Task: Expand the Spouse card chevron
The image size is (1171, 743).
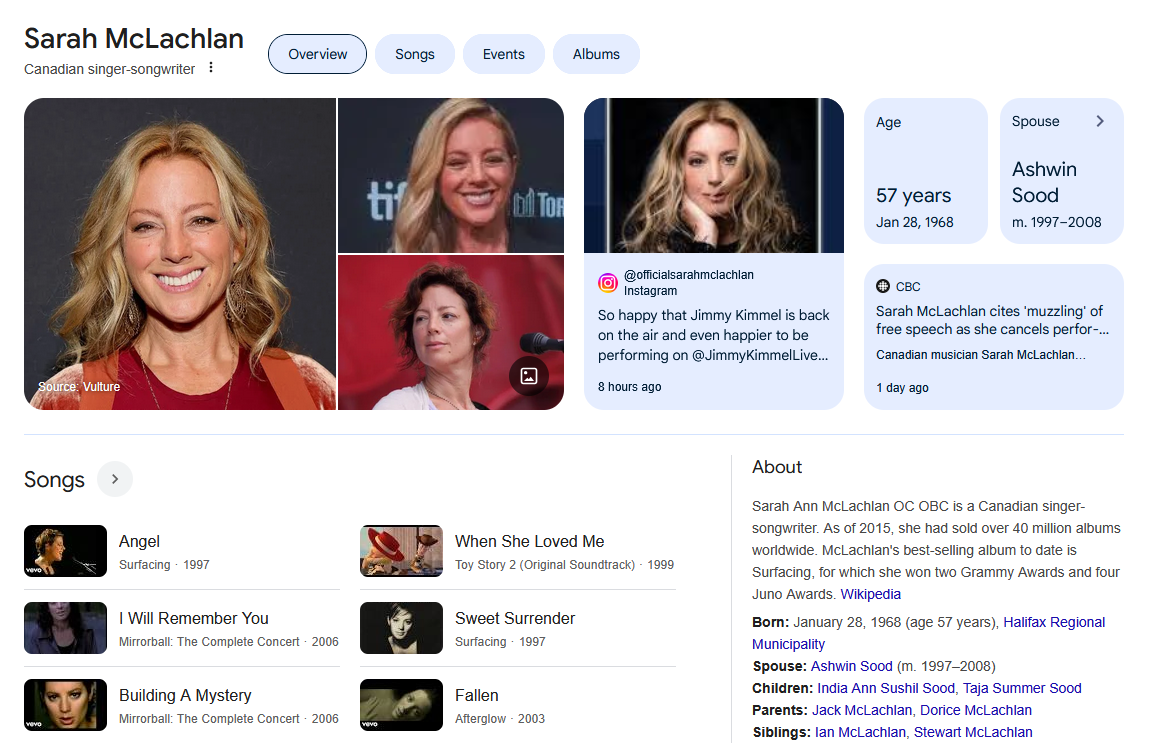Action: pyautogui.click(x=1100, y=121)
